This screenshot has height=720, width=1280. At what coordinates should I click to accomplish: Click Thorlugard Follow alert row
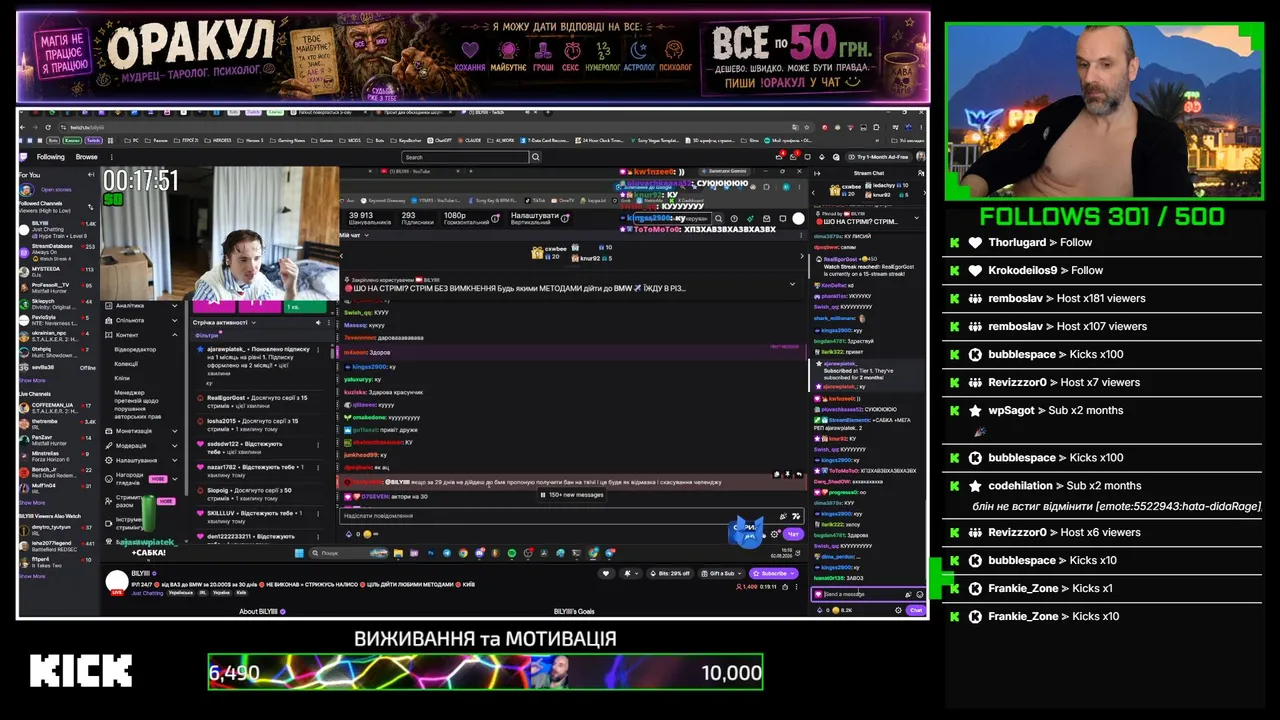(x=1101, y=242)
